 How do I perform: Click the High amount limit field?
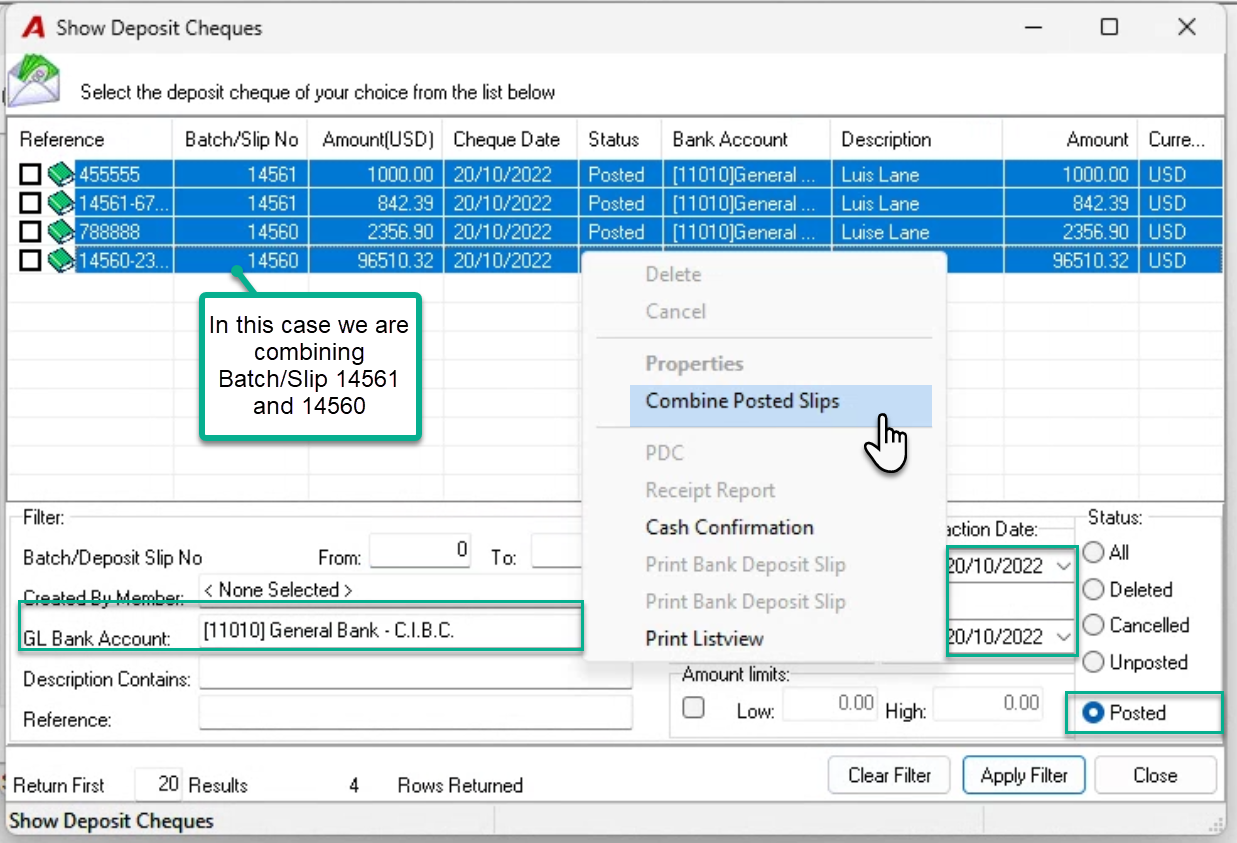(987, 705)
